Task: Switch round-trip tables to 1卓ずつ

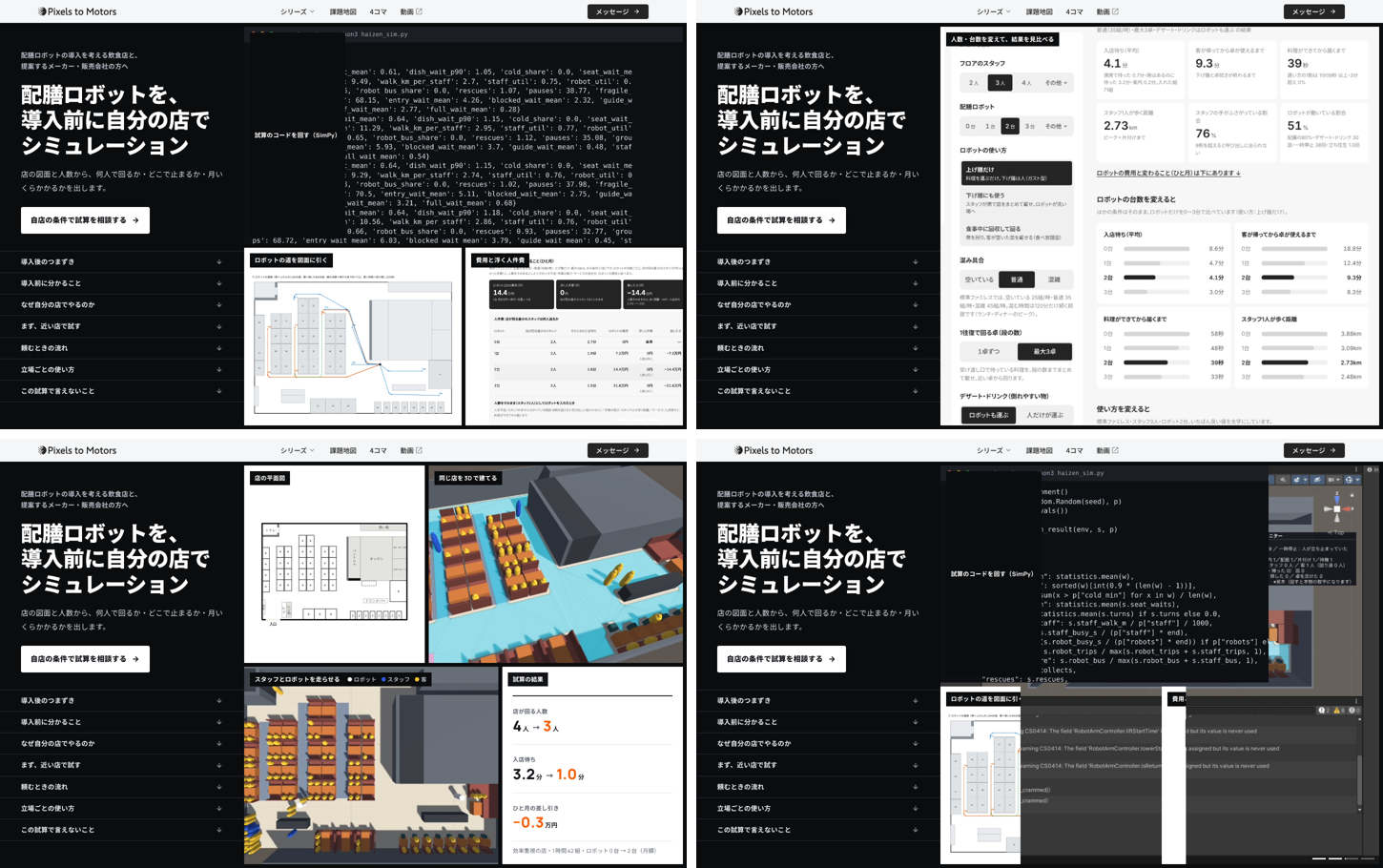Action: 988,351
